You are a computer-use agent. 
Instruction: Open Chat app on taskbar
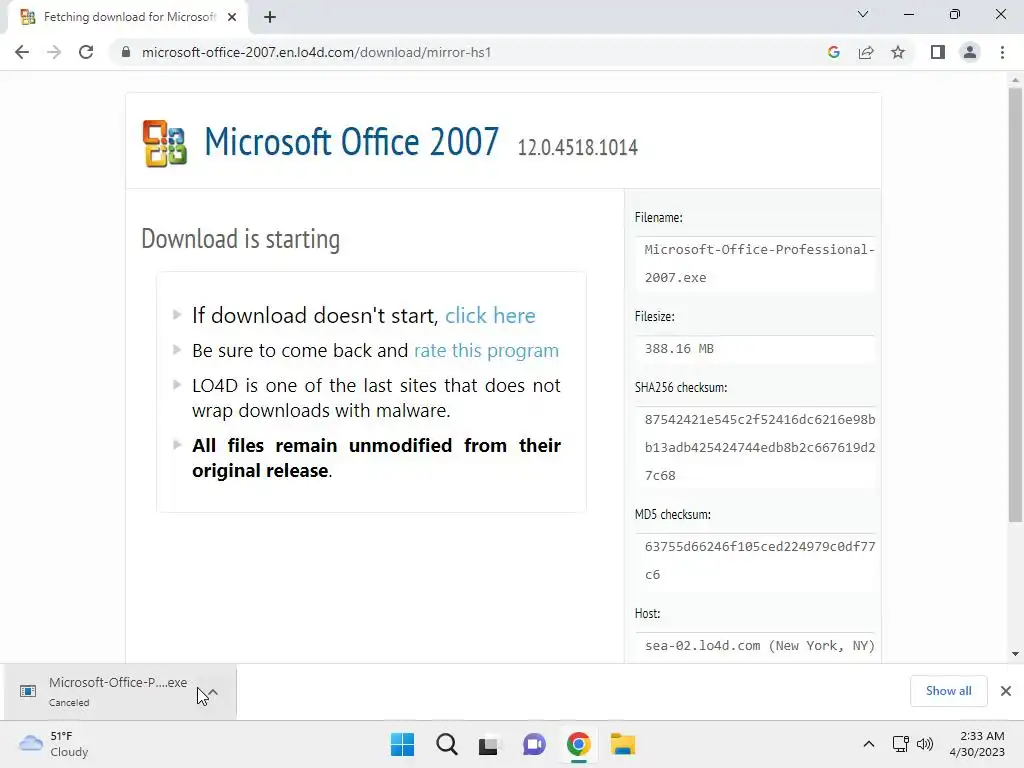pos(534,744)
